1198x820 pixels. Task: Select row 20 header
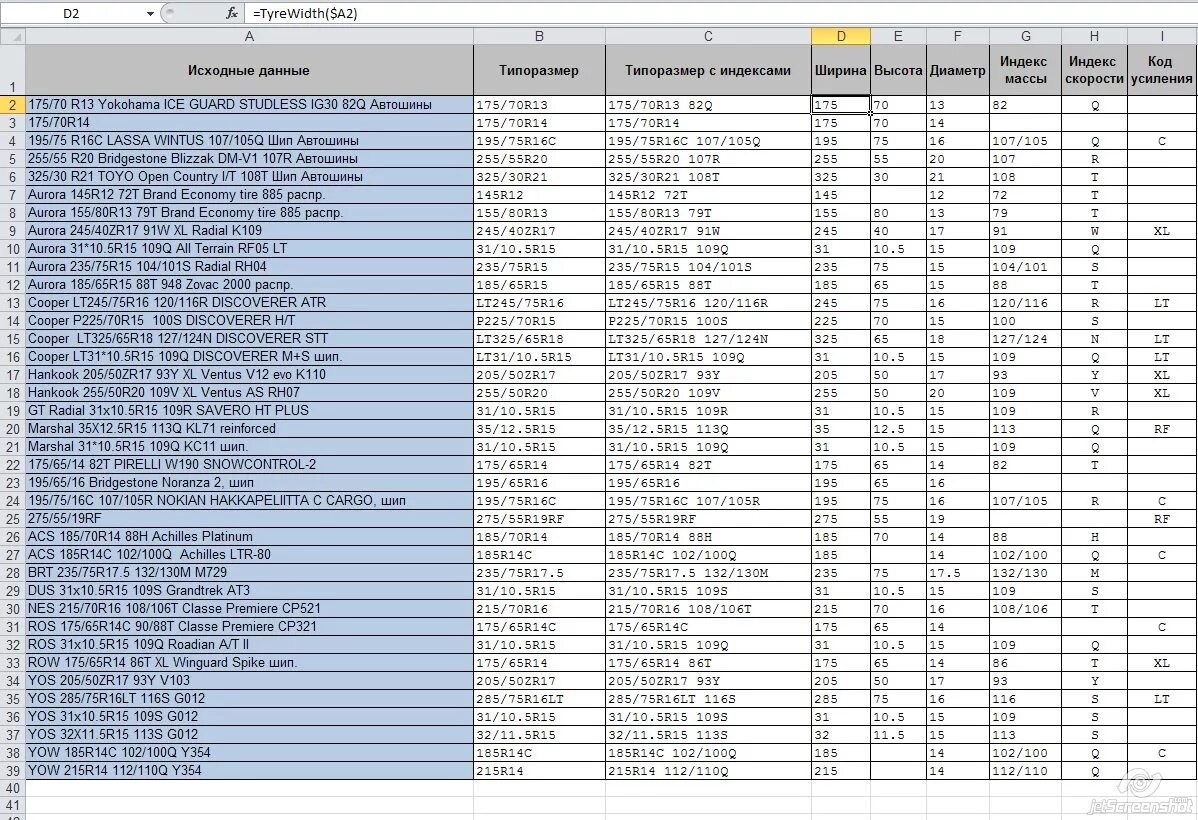click(13, 429)
